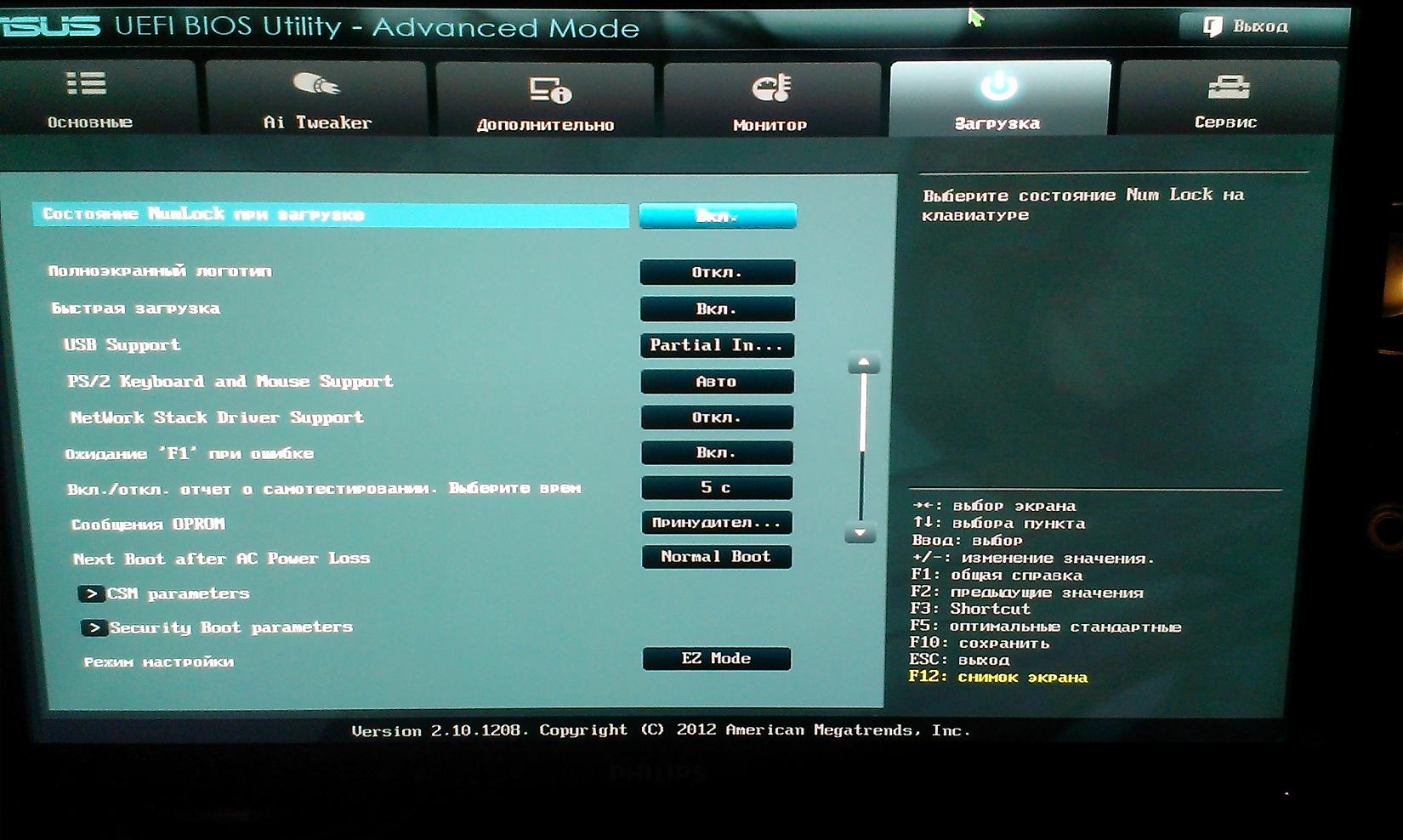The width and height of the screenshot is (1403, 840).
Task: Toggle the Ожидание 'F1' при ошибке value
Action: [717, 452]
